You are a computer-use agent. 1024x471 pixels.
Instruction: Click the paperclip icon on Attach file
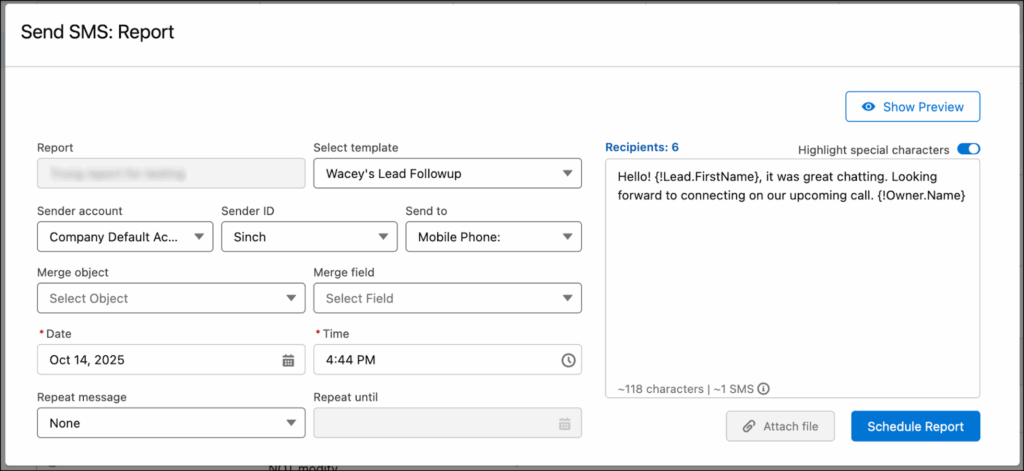point(749,427)
